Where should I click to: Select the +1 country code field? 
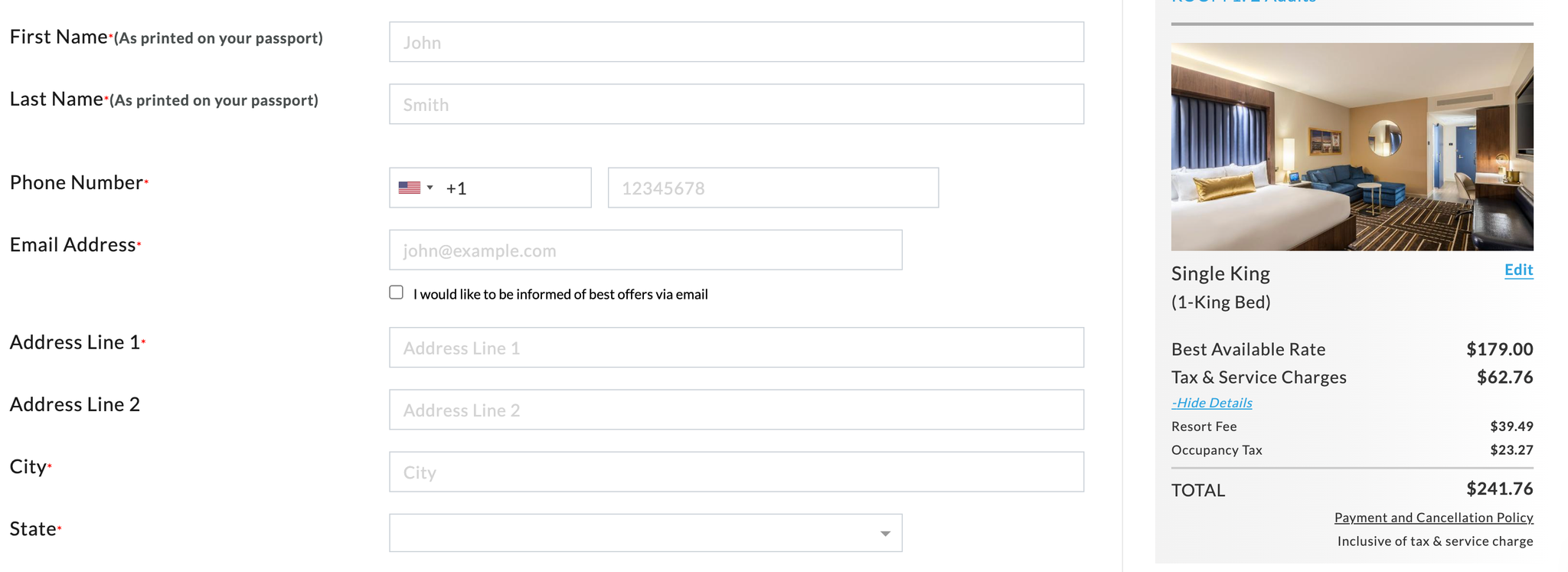(513, 188)
